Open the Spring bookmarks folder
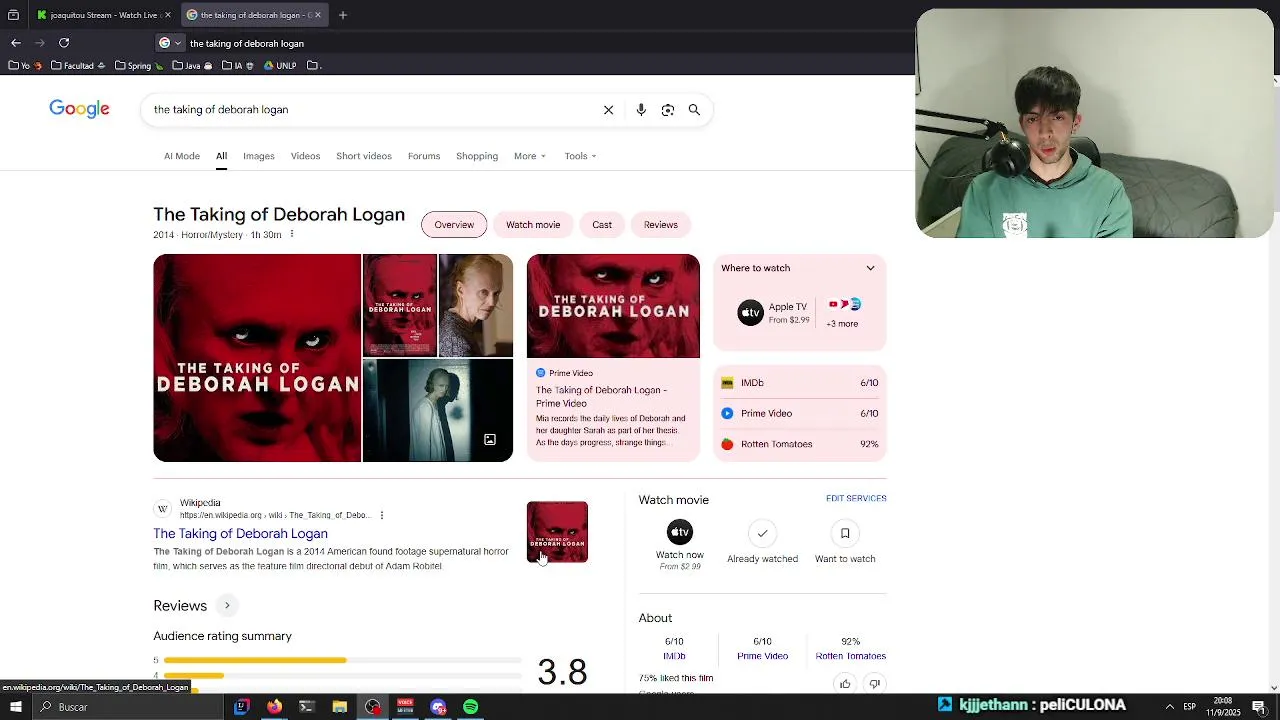This screenshot has height=720, width=1280. coord(139,66)
